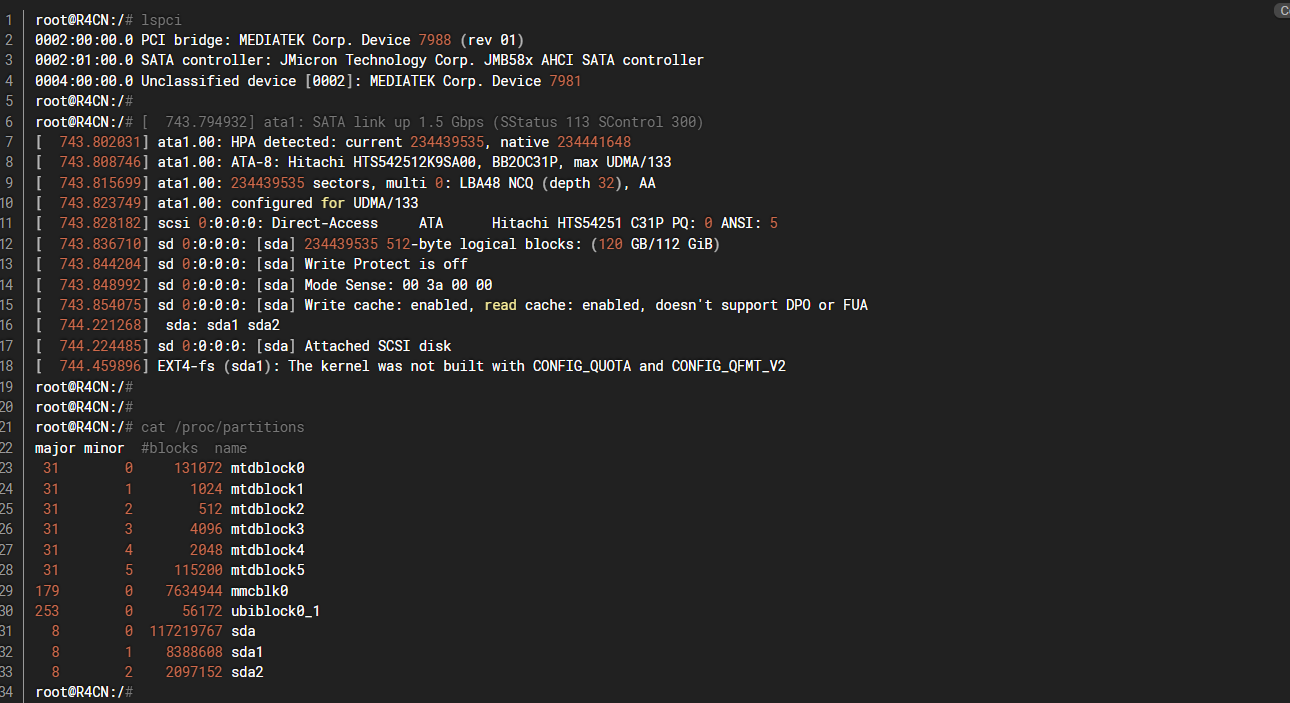Click line number 34 in gutter

coord(9,692)
